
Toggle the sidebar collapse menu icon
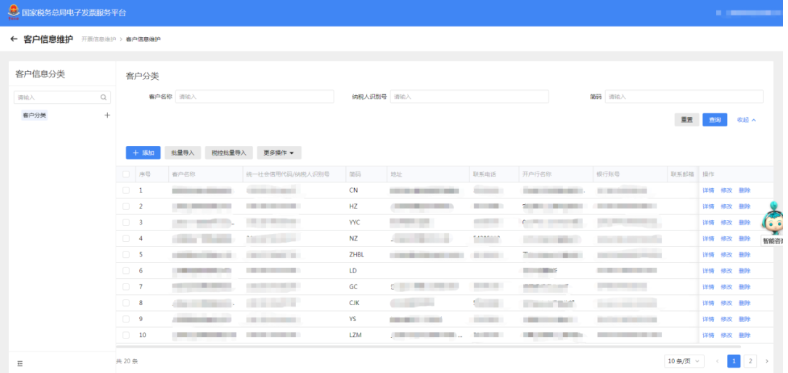pyautogui.click(x=20, y=363)
